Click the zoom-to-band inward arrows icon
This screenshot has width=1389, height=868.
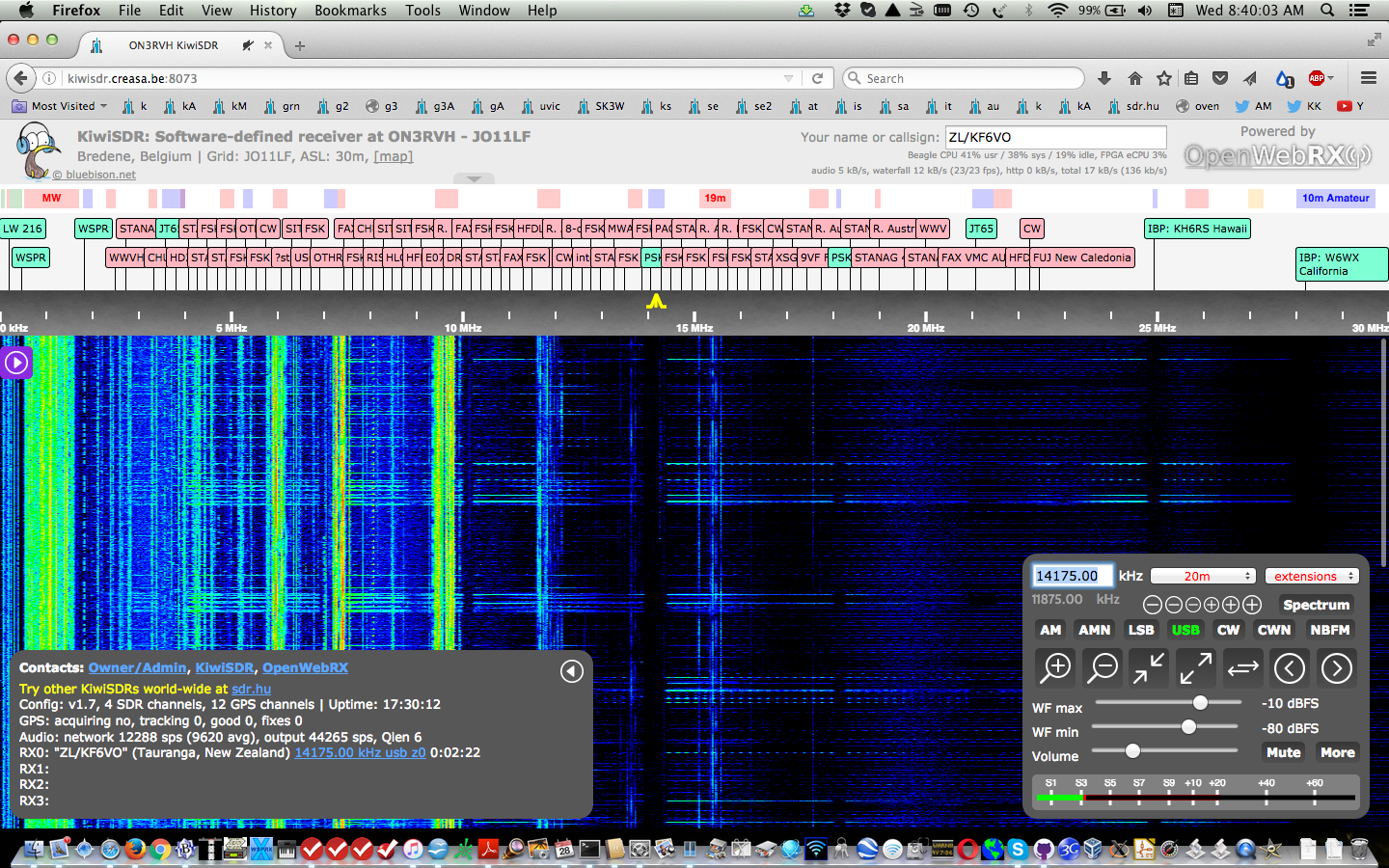[x=1148, y=668]
